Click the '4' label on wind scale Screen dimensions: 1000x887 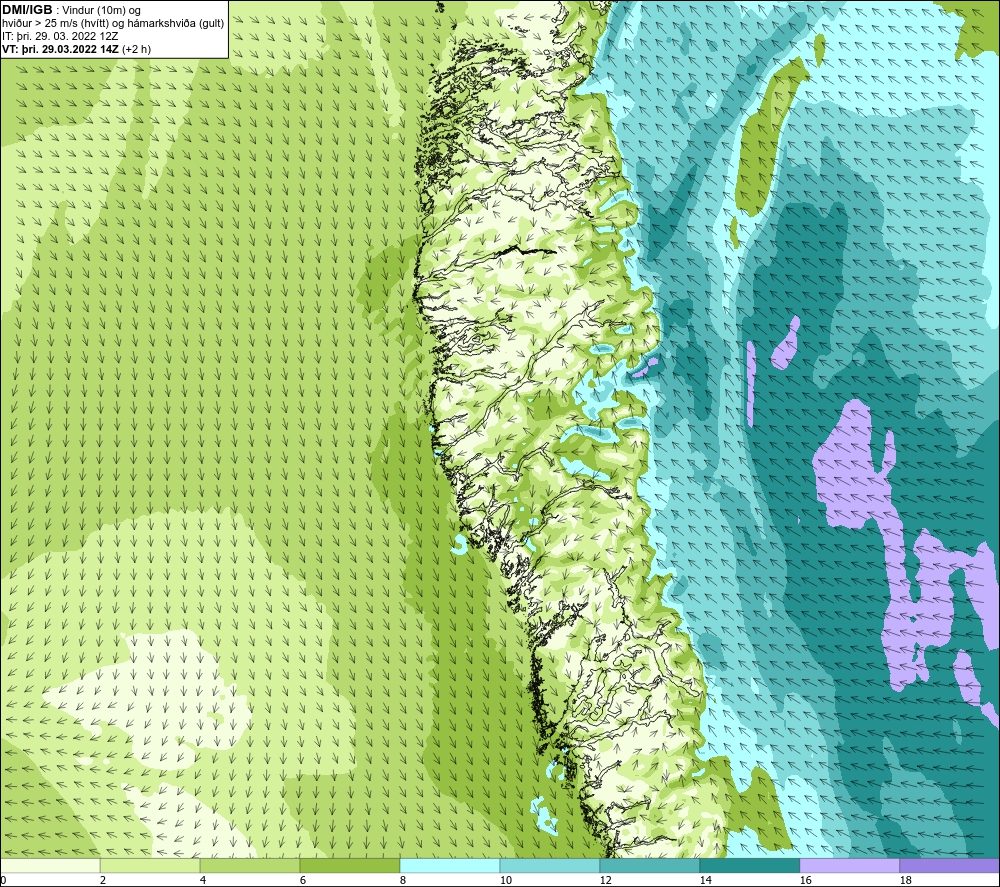point(203,881)
